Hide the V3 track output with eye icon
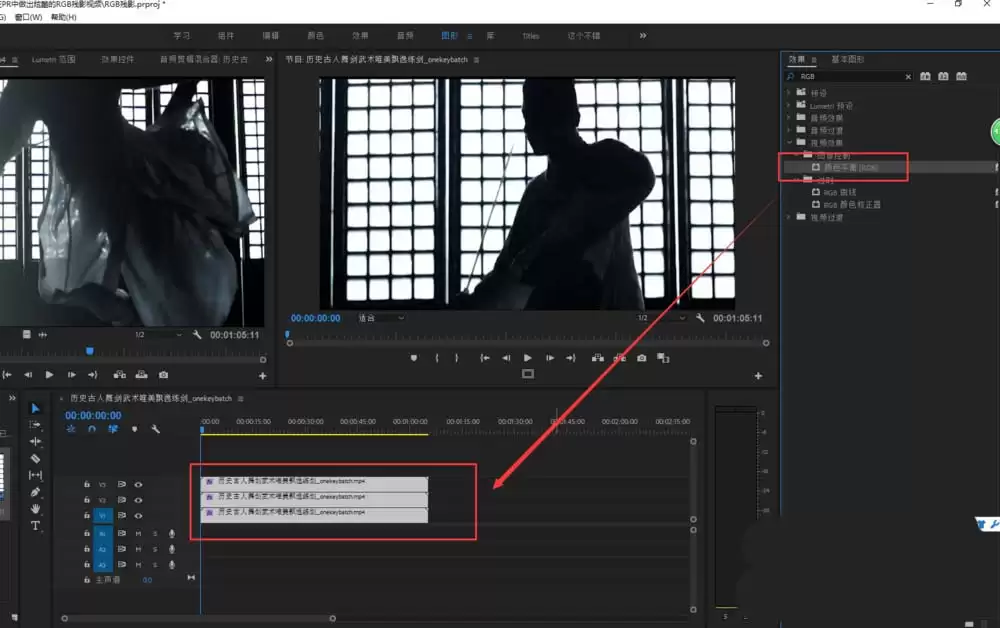Image resolution: width=1000 pixels, height=628 pixels. point(138,485)
